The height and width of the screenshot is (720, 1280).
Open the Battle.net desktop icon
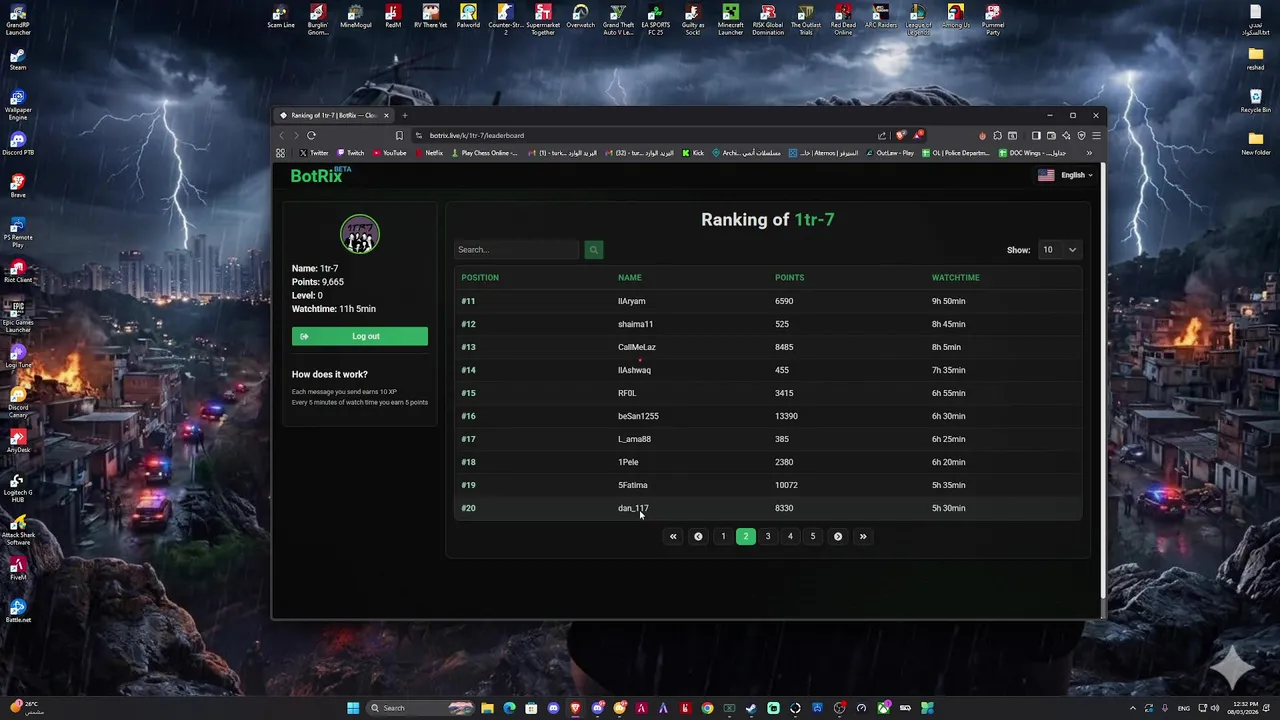[18, 612]
